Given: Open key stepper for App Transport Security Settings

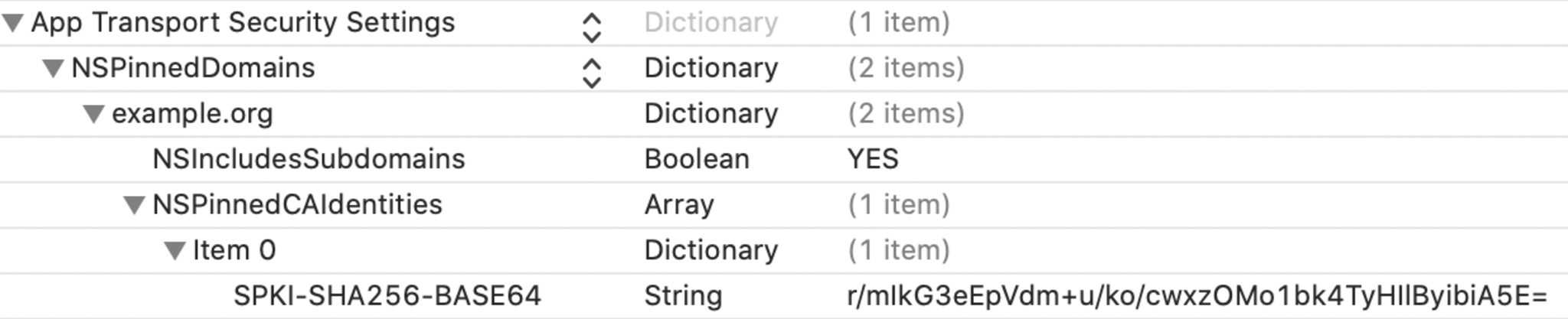Looking at the screenshot, I should (x=592, y=28).
